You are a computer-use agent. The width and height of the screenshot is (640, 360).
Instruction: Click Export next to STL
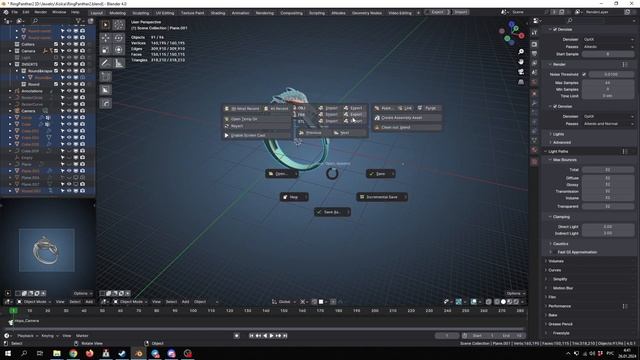[354, 121]
